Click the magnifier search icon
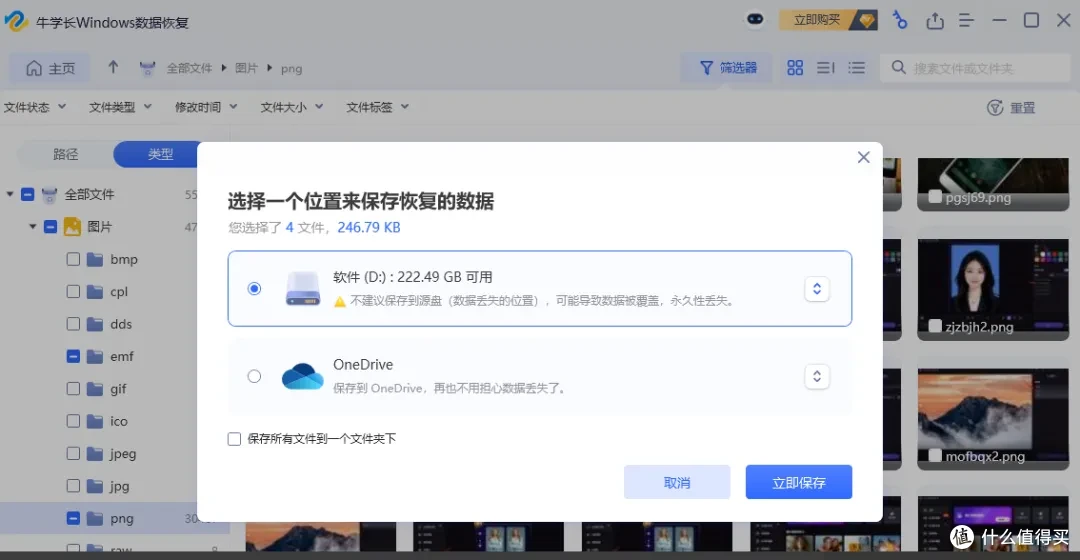This screenshot has height=560, width=1080. tap(898, 68)
